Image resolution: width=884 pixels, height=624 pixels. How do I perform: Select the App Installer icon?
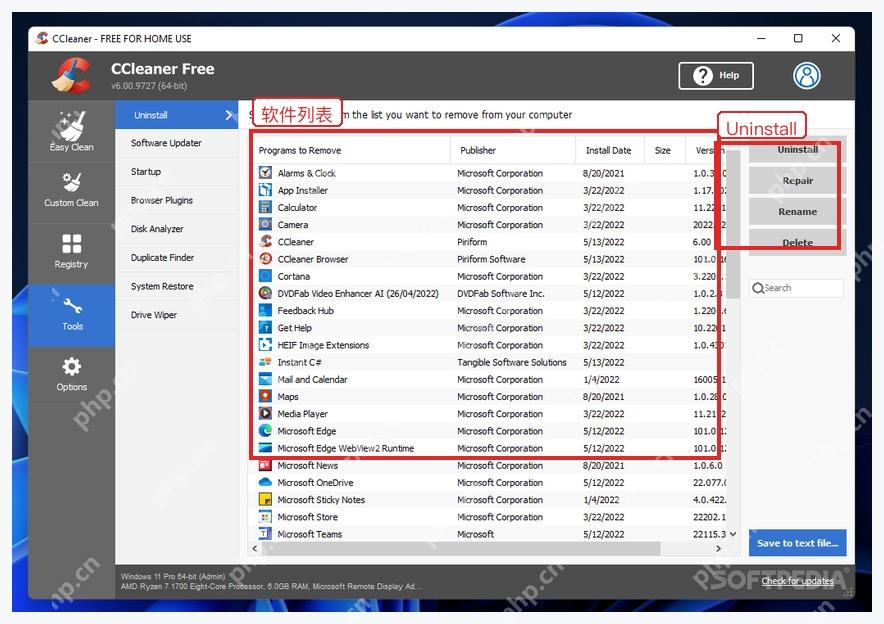pyautogui.click(x=265, y=190)
